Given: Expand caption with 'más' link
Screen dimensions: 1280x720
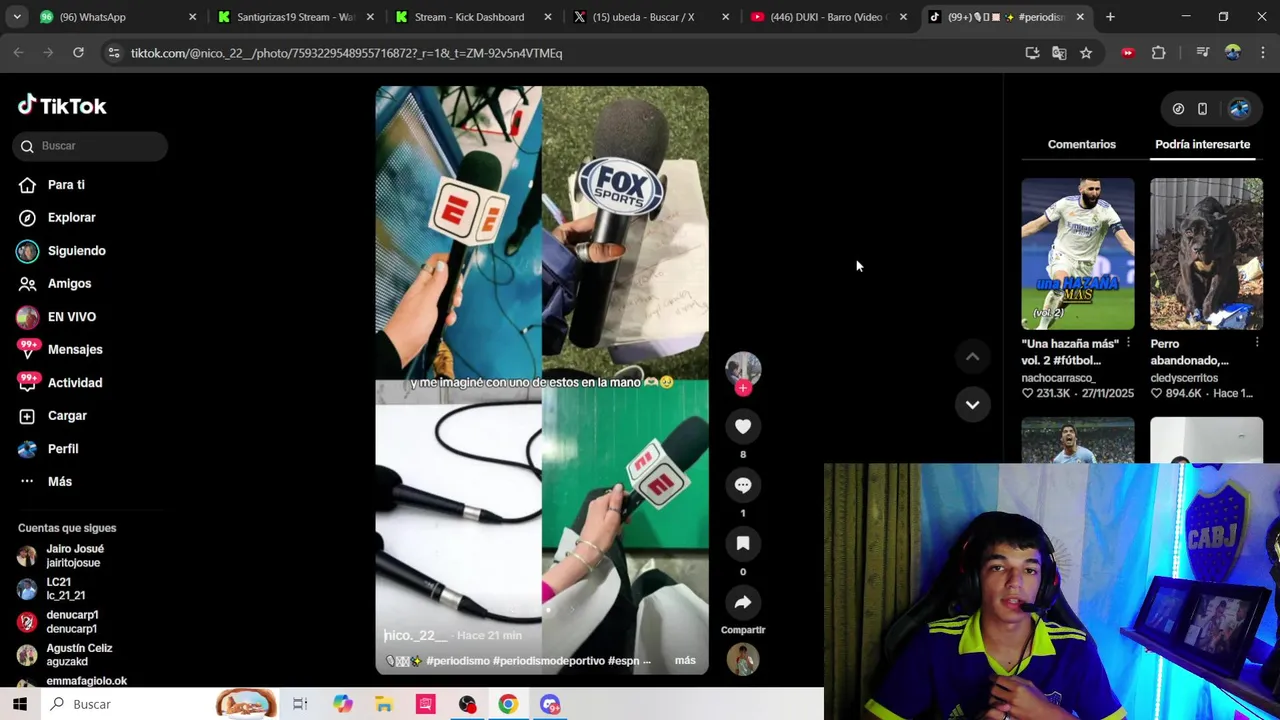Looking at the screenshot, I should tap(685, 661).
